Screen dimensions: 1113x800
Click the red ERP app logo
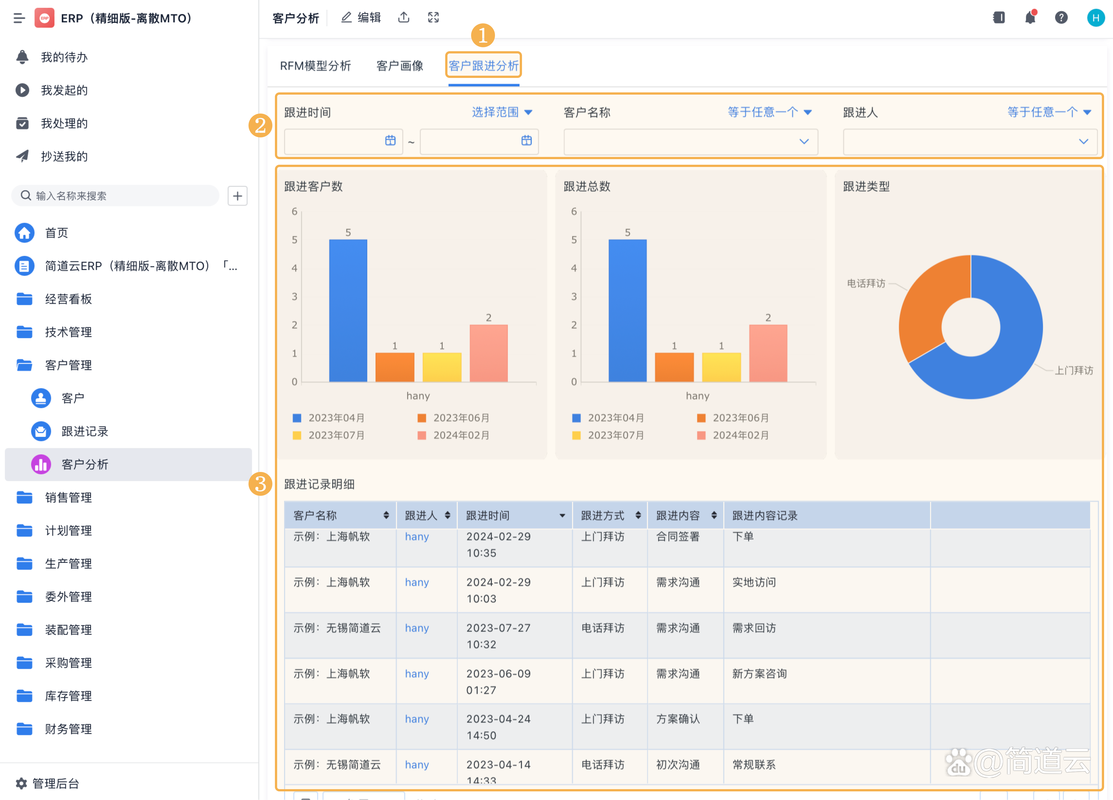pyautogui.click(x=44, y=18)
